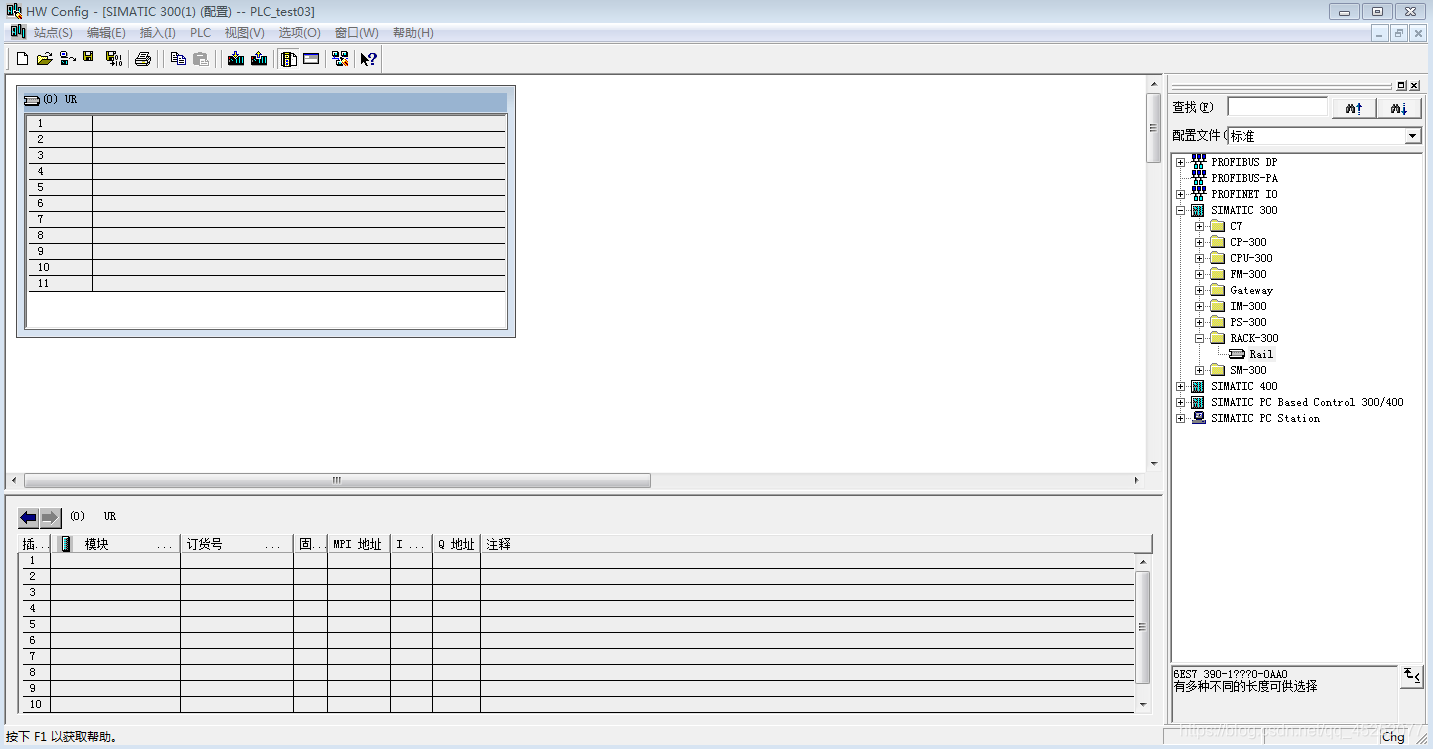Screen dimensions: 1433x749
Task: Click the Save and Compile icon
Action: click(x=114, y=59)
